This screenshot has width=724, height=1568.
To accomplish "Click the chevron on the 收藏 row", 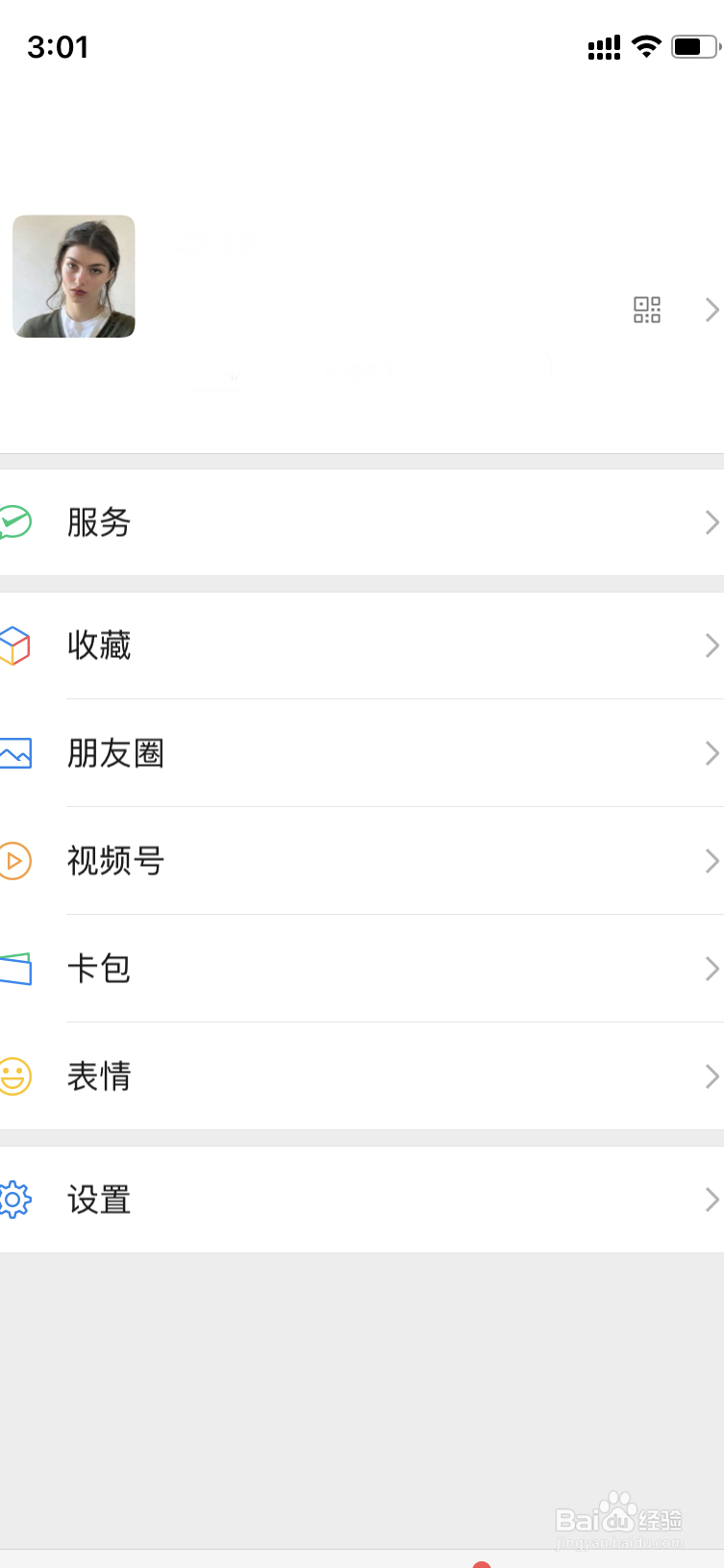I will click(712, 645).
